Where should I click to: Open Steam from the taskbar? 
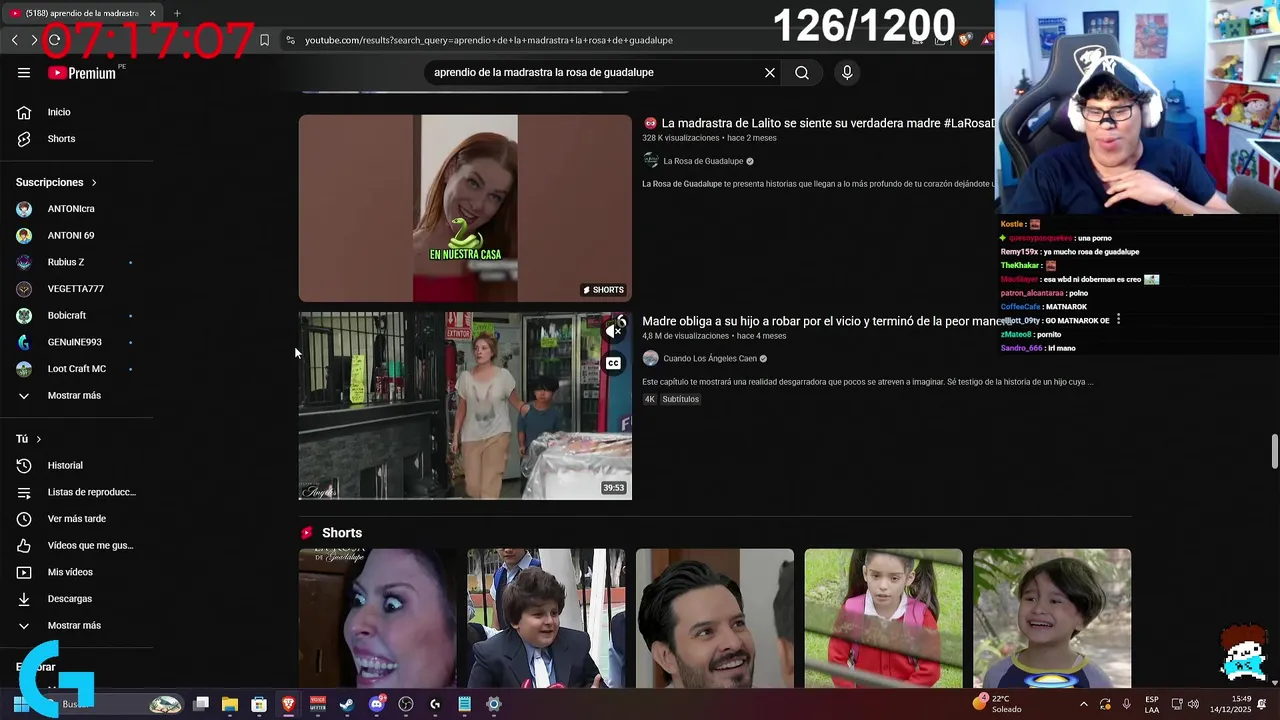pos(346,704)
